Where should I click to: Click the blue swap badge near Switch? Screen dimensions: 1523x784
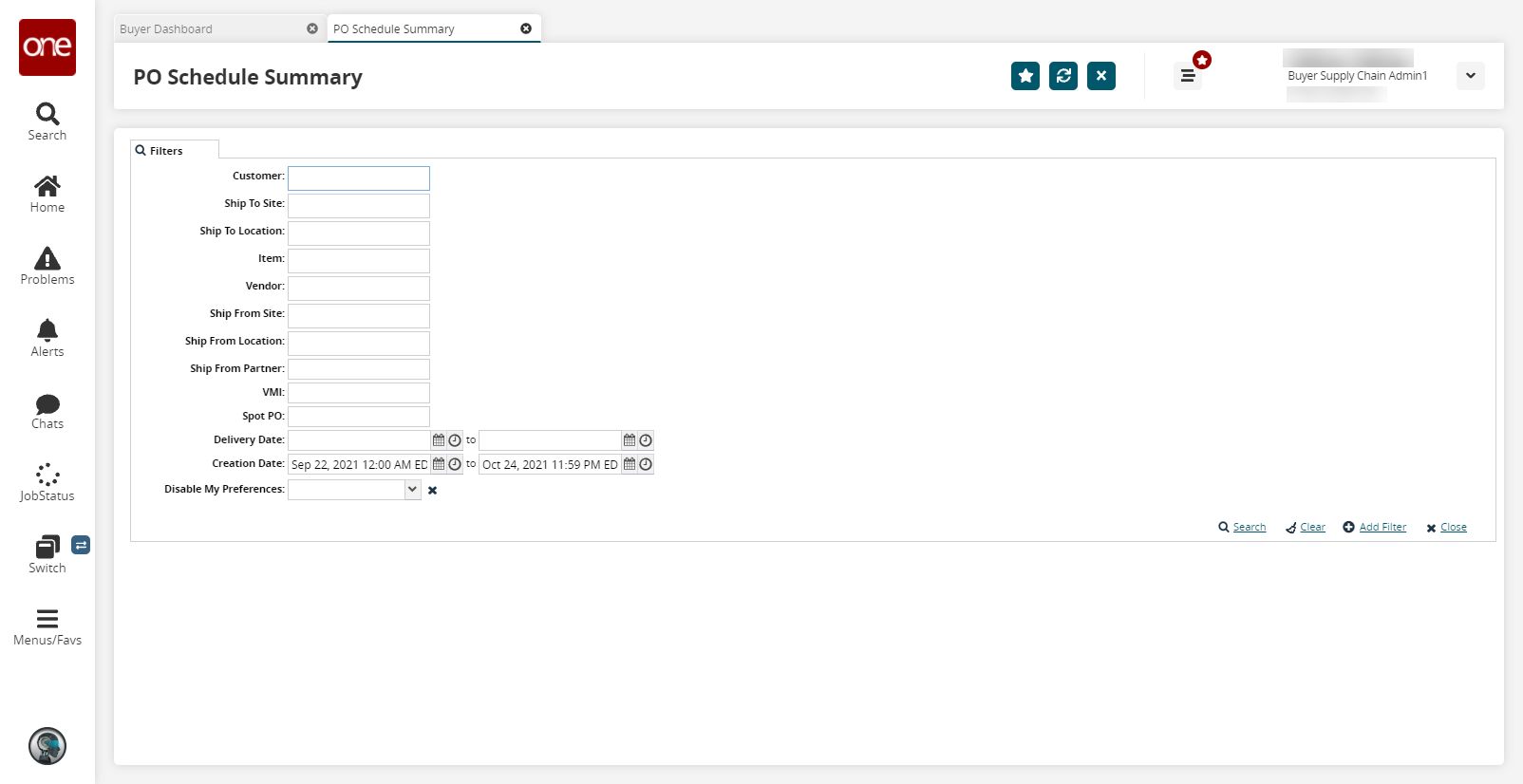coord(81,545)
